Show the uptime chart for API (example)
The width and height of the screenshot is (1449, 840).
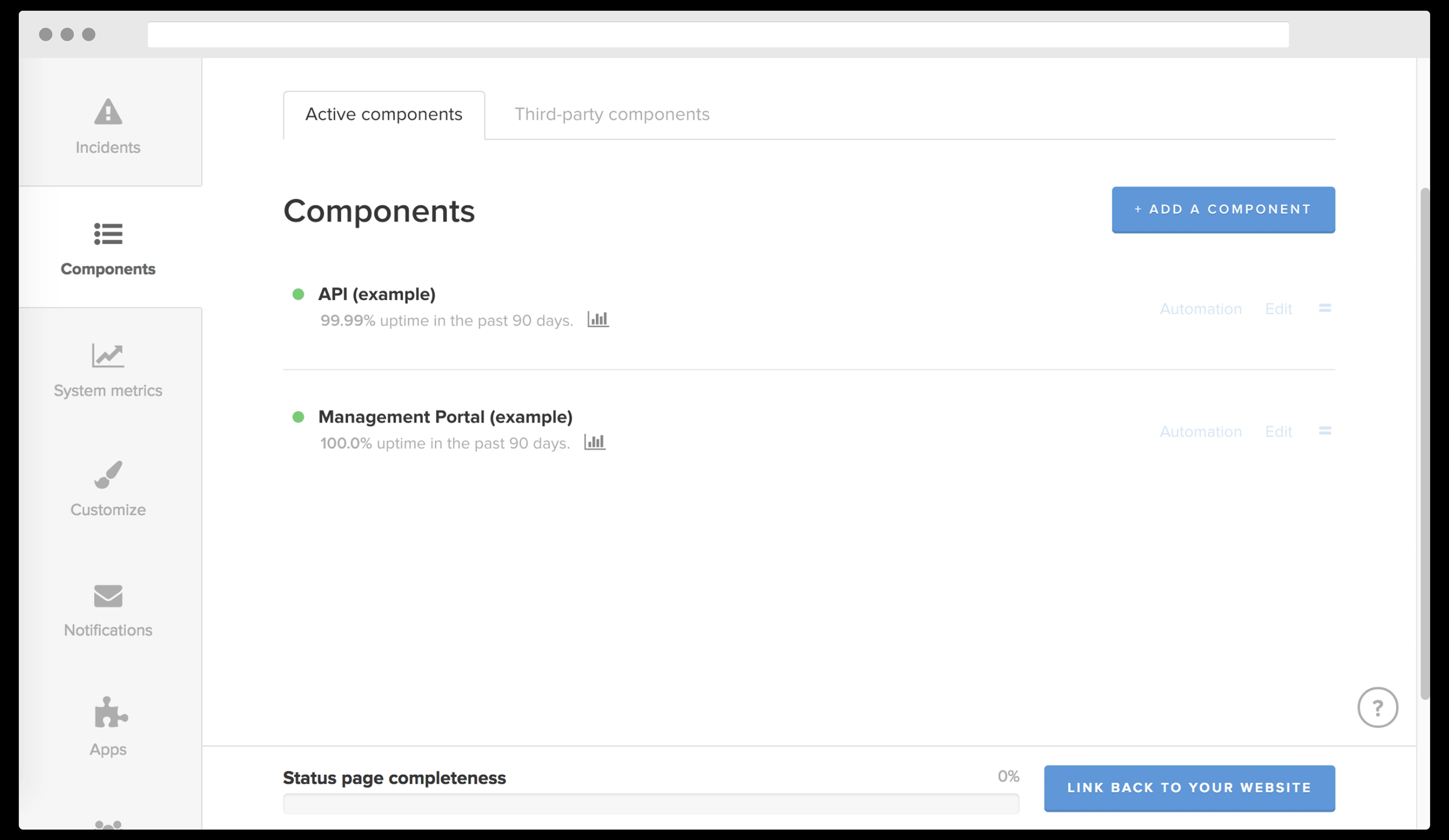click(x=597, y=319)
